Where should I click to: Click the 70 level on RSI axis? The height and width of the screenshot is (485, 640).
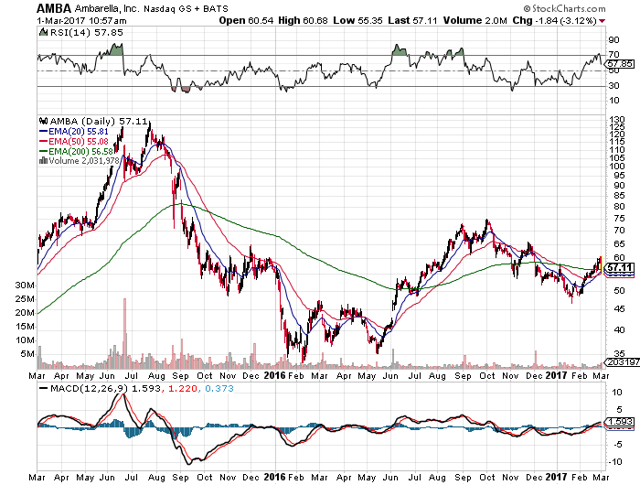coord(614,54)
